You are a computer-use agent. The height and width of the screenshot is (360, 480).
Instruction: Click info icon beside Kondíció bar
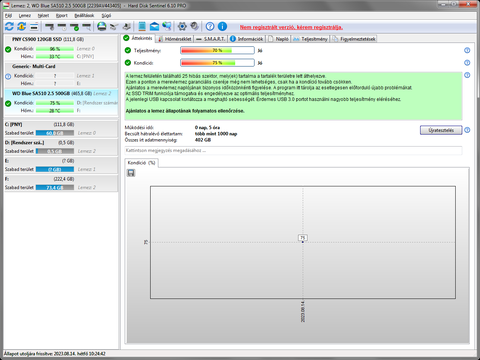pyautogui.click(x=467, y=63)
